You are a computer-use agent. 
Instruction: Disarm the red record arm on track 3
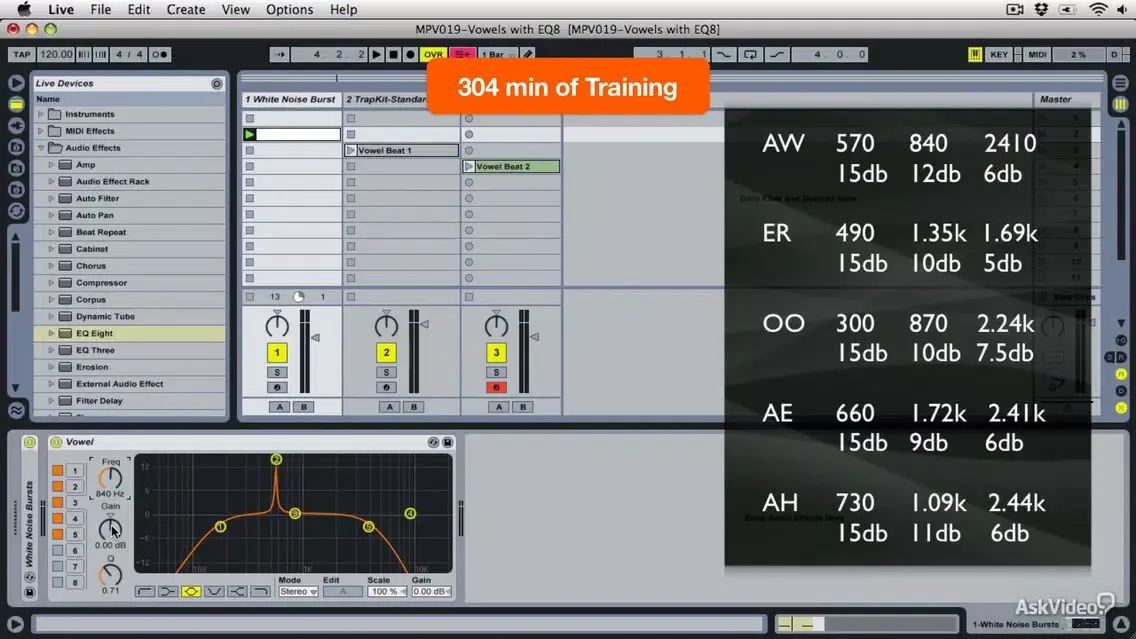(x=496, y=388)
